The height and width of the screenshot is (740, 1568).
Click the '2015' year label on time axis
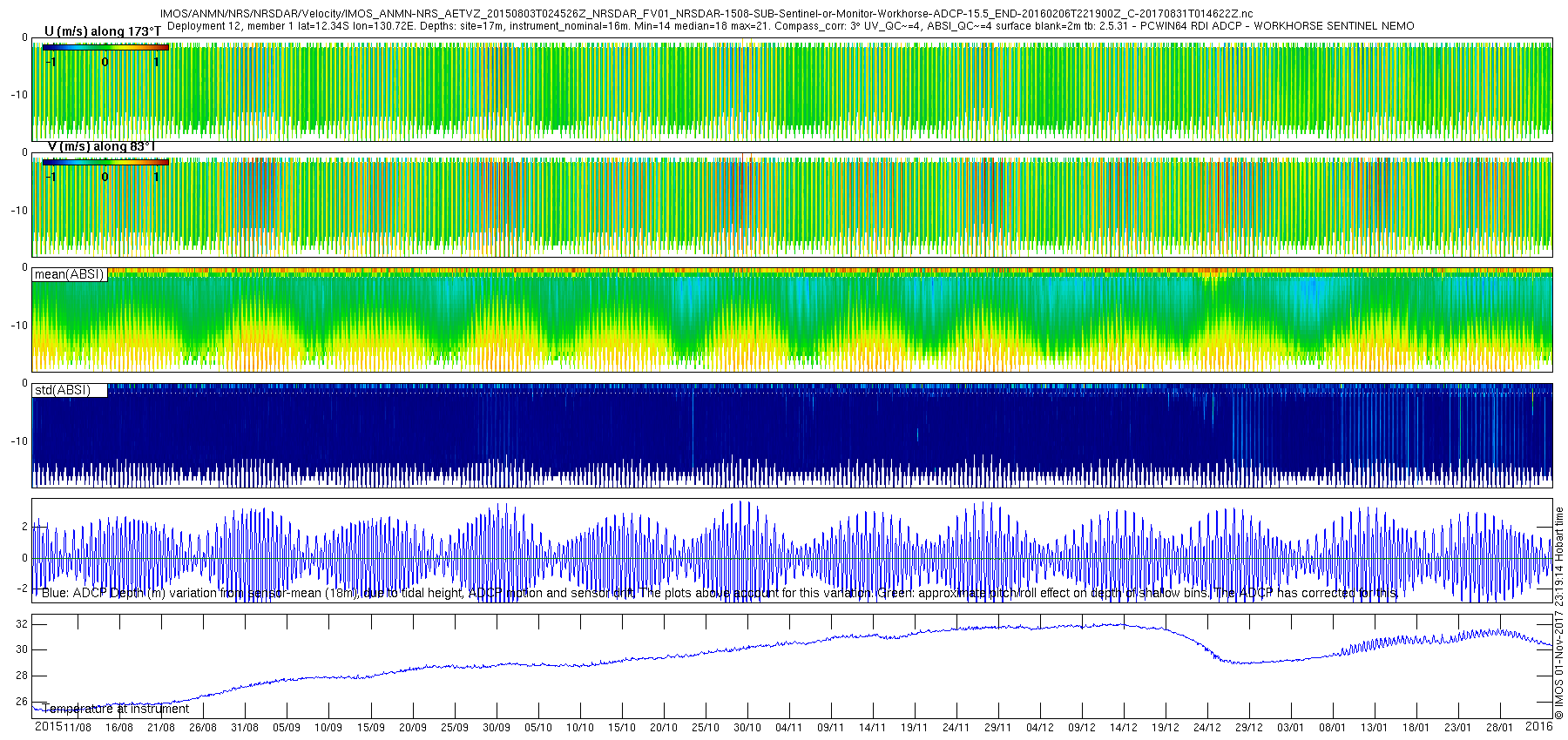point(48,727)
